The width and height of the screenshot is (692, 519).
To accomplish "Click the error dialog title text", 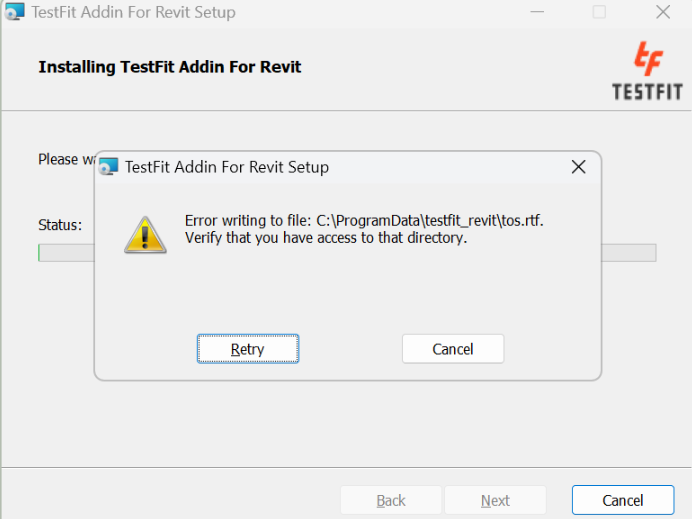I will tap(227, 167).
